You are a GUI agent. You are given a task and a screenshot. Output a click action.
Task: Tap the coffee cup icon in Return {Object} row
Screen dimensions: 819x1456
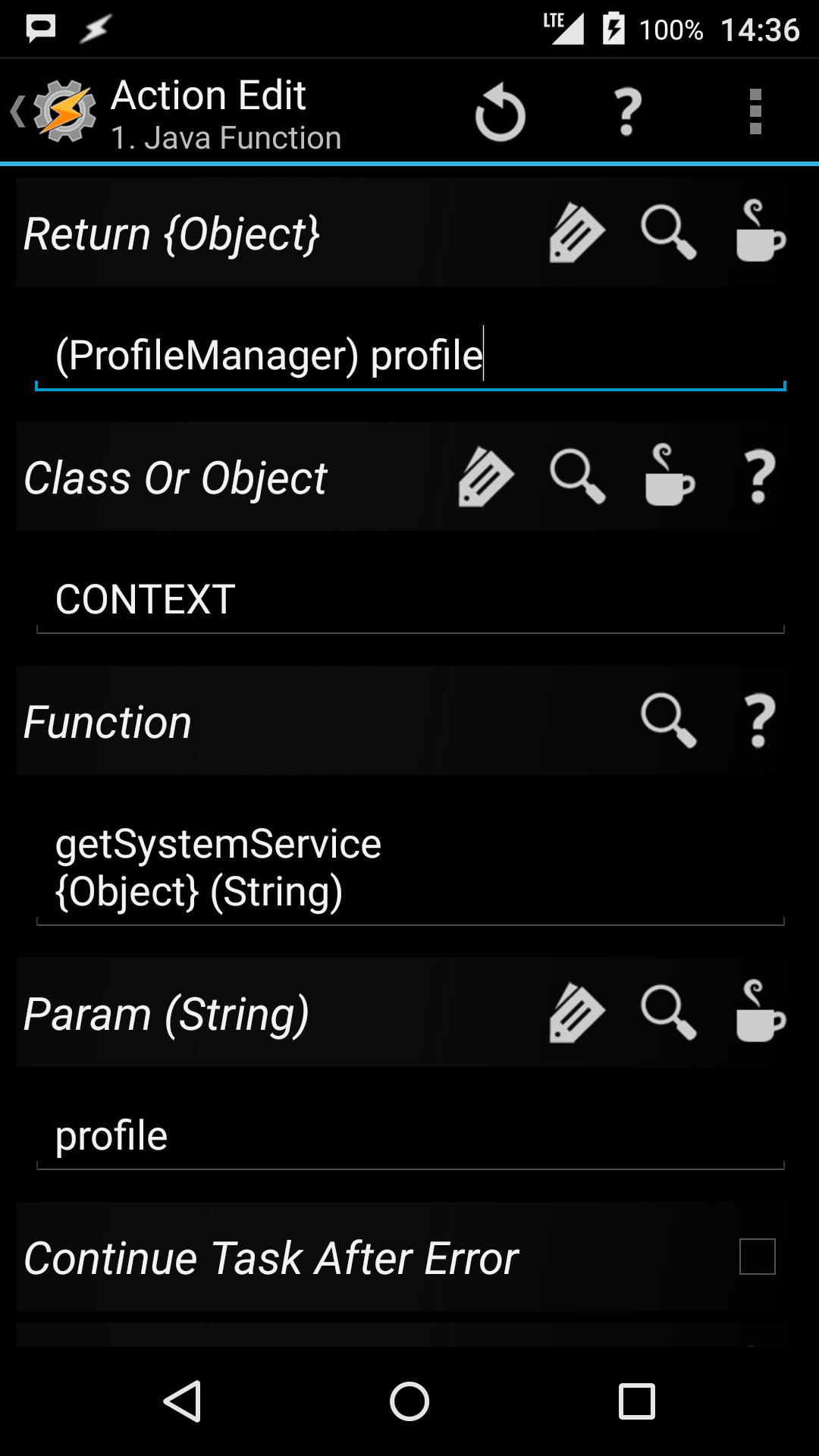(x=760, y=233)
